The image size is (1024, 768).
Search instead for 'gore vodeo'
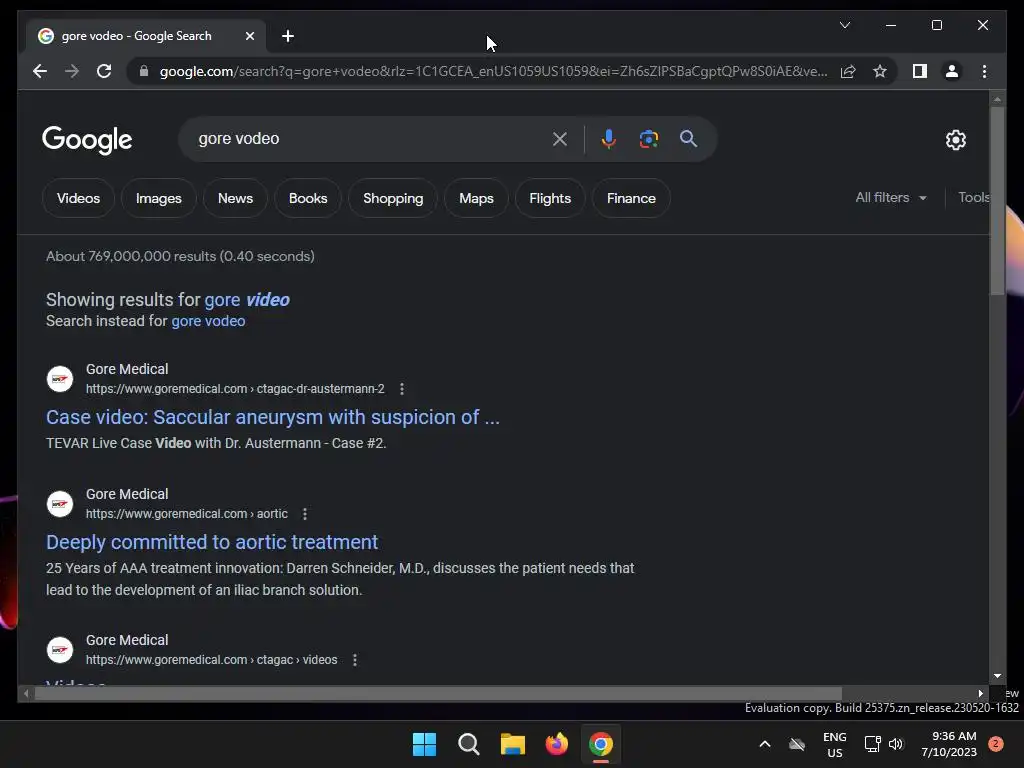point(208,321)
